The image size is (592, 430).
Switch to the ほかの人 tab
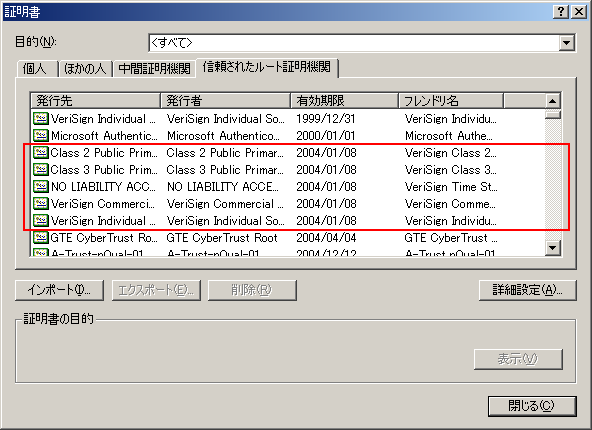point(85,69)
